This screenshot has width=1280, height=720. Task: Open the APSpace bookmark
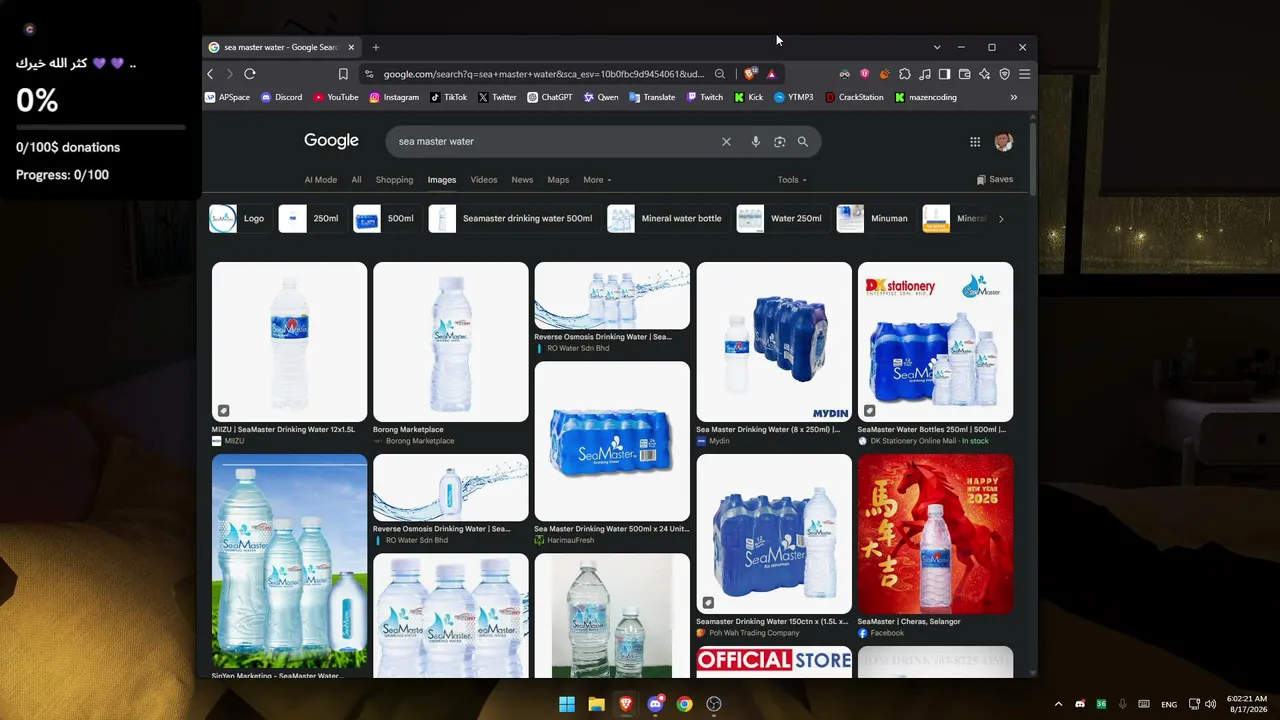tap(227, 97)
